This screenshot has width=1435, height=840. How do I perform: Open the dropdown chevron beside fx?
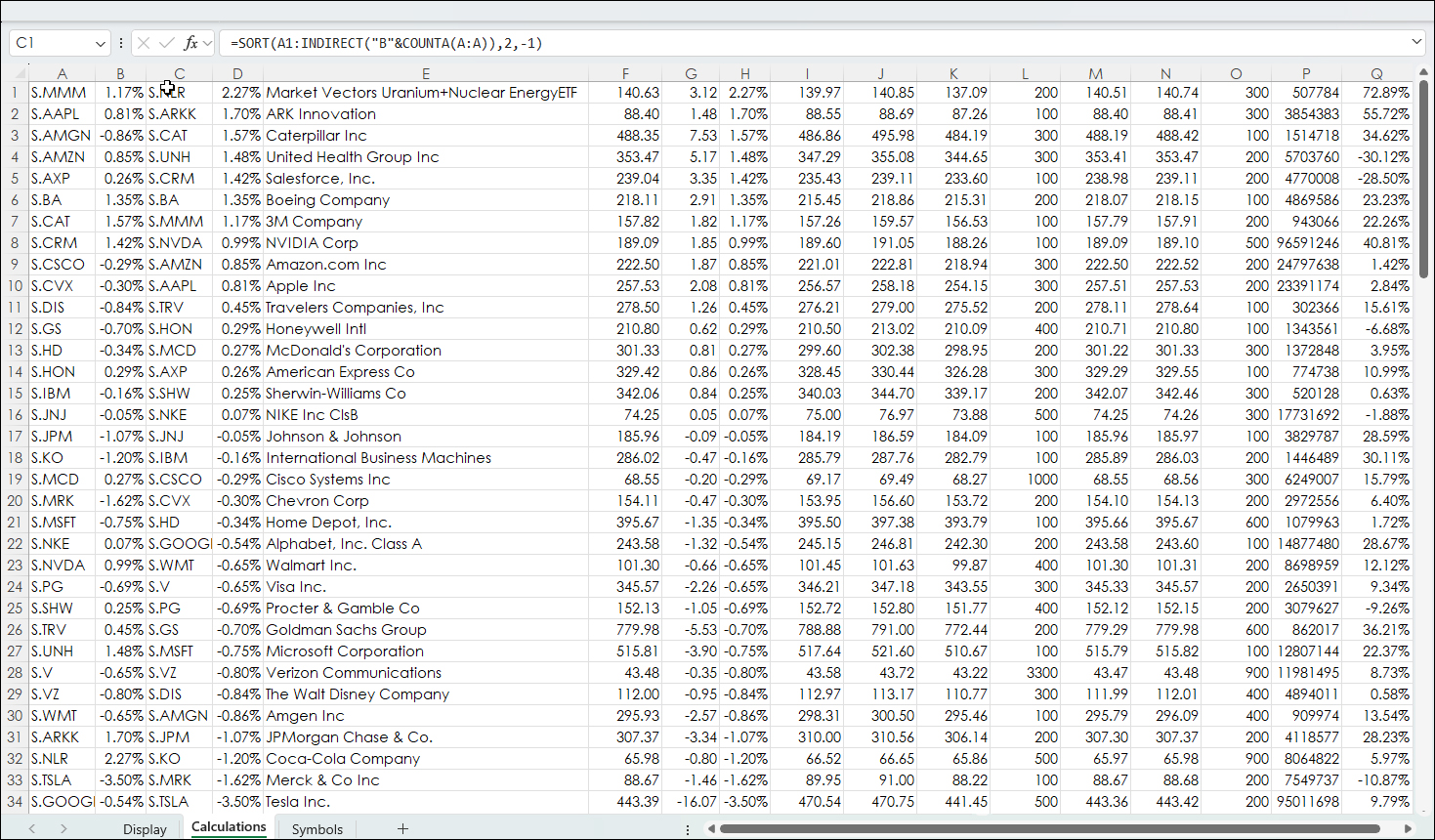click(x=207, y=43)
